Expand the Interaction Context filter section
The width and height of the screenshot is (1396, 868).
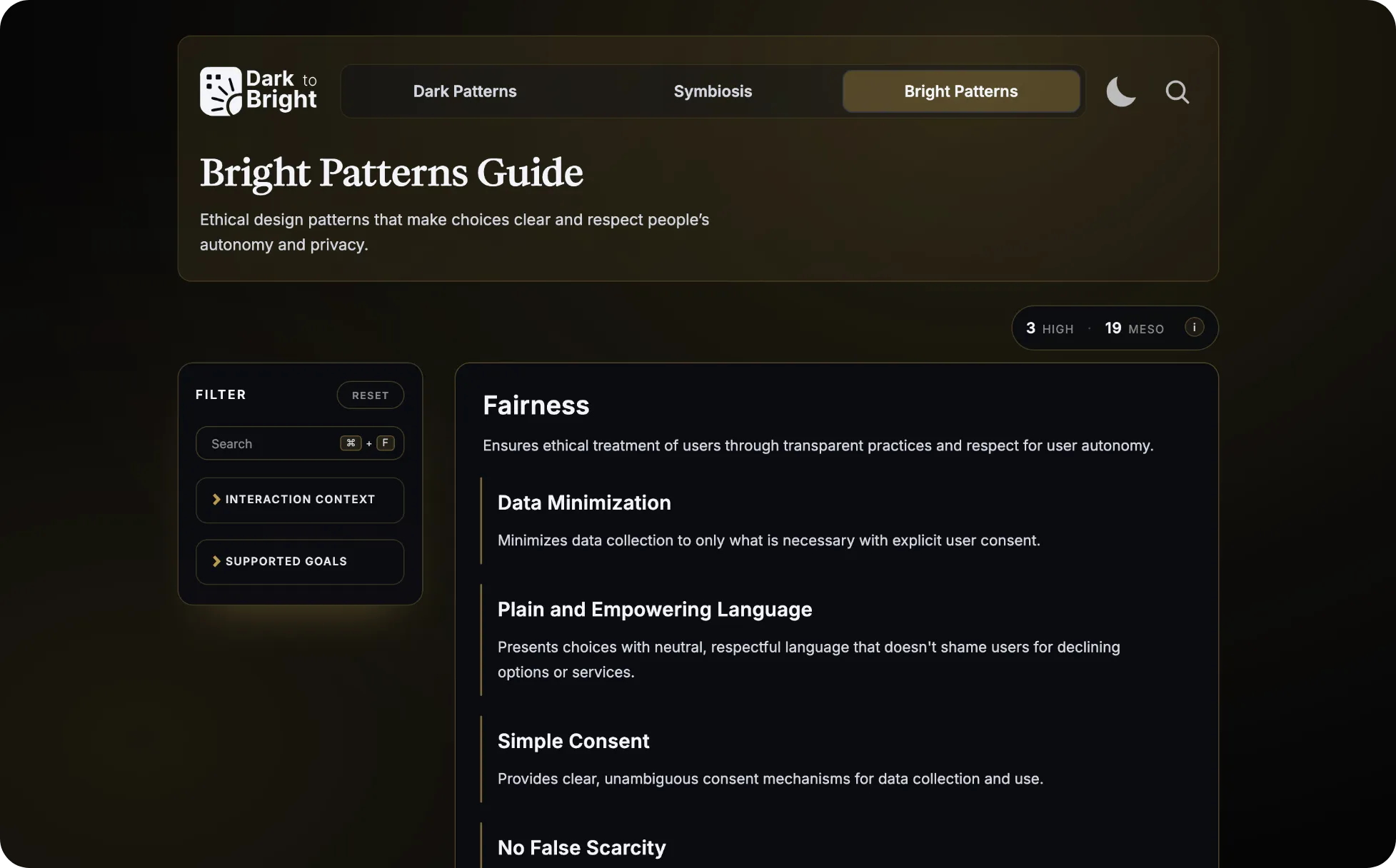pyautogui.click(x=299, y=500)
